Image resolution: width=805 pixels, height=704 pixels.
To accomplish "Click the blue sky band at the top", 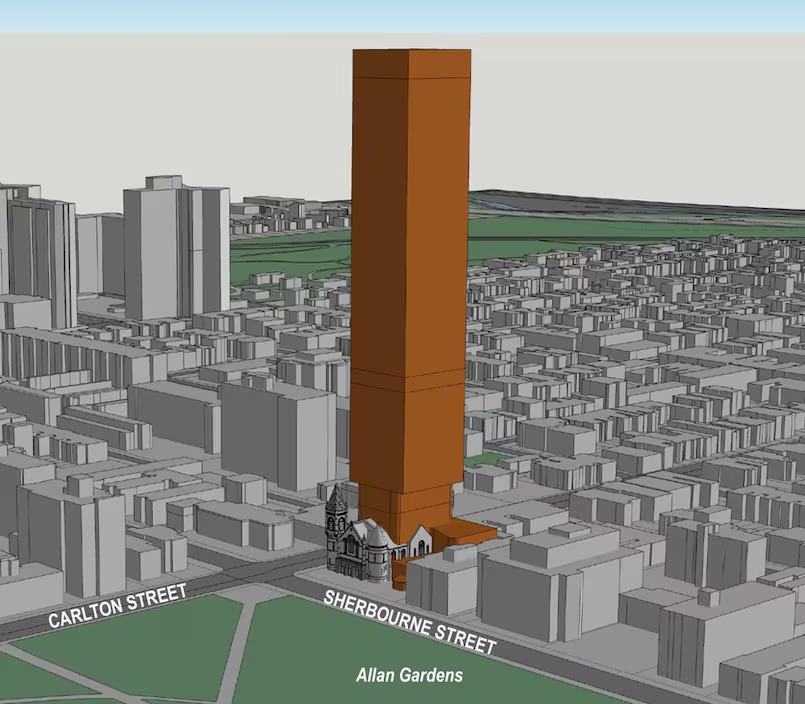I will coord(400,15).
